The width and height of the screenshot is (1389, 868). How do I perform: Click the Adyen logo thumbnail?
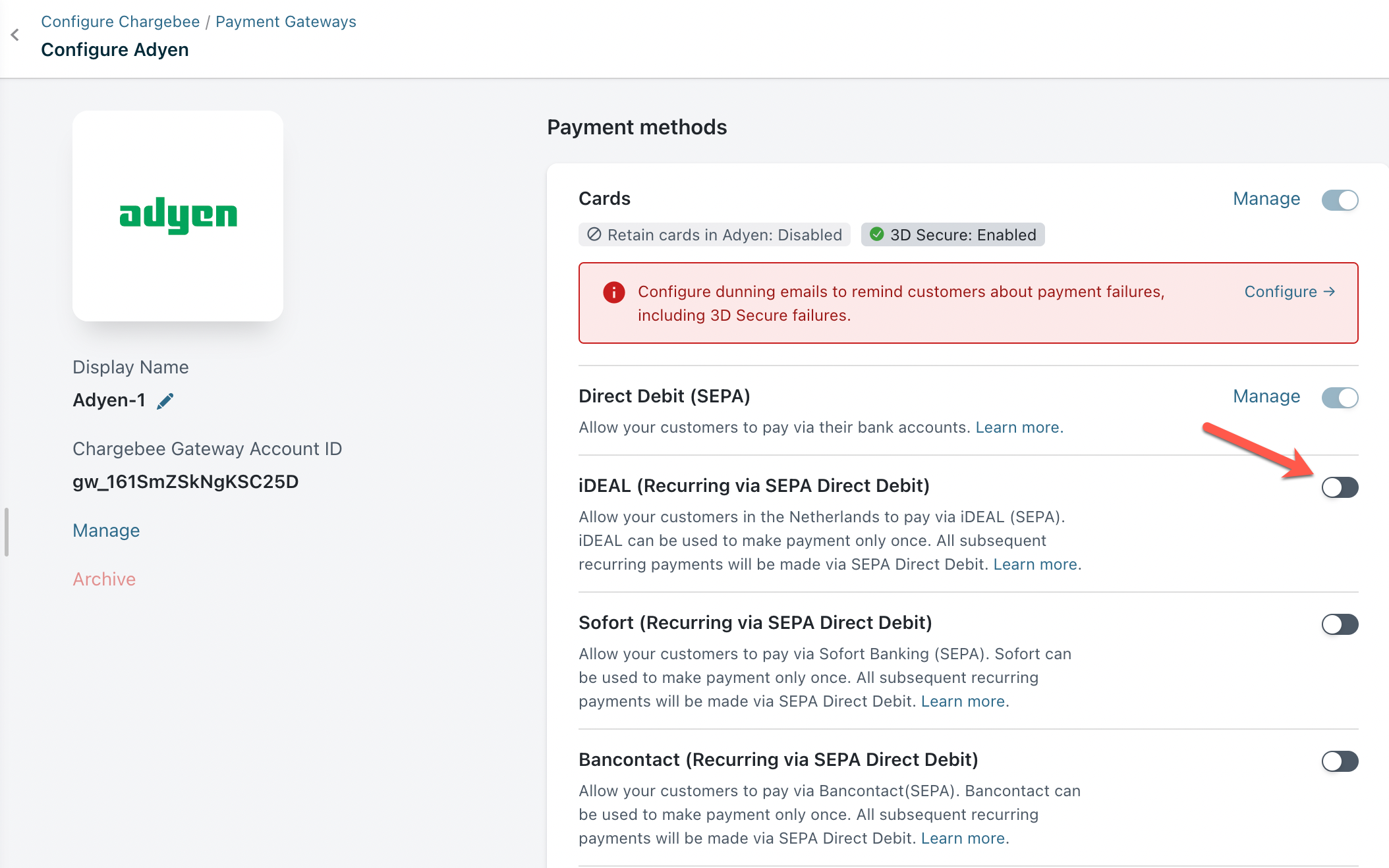178,216
